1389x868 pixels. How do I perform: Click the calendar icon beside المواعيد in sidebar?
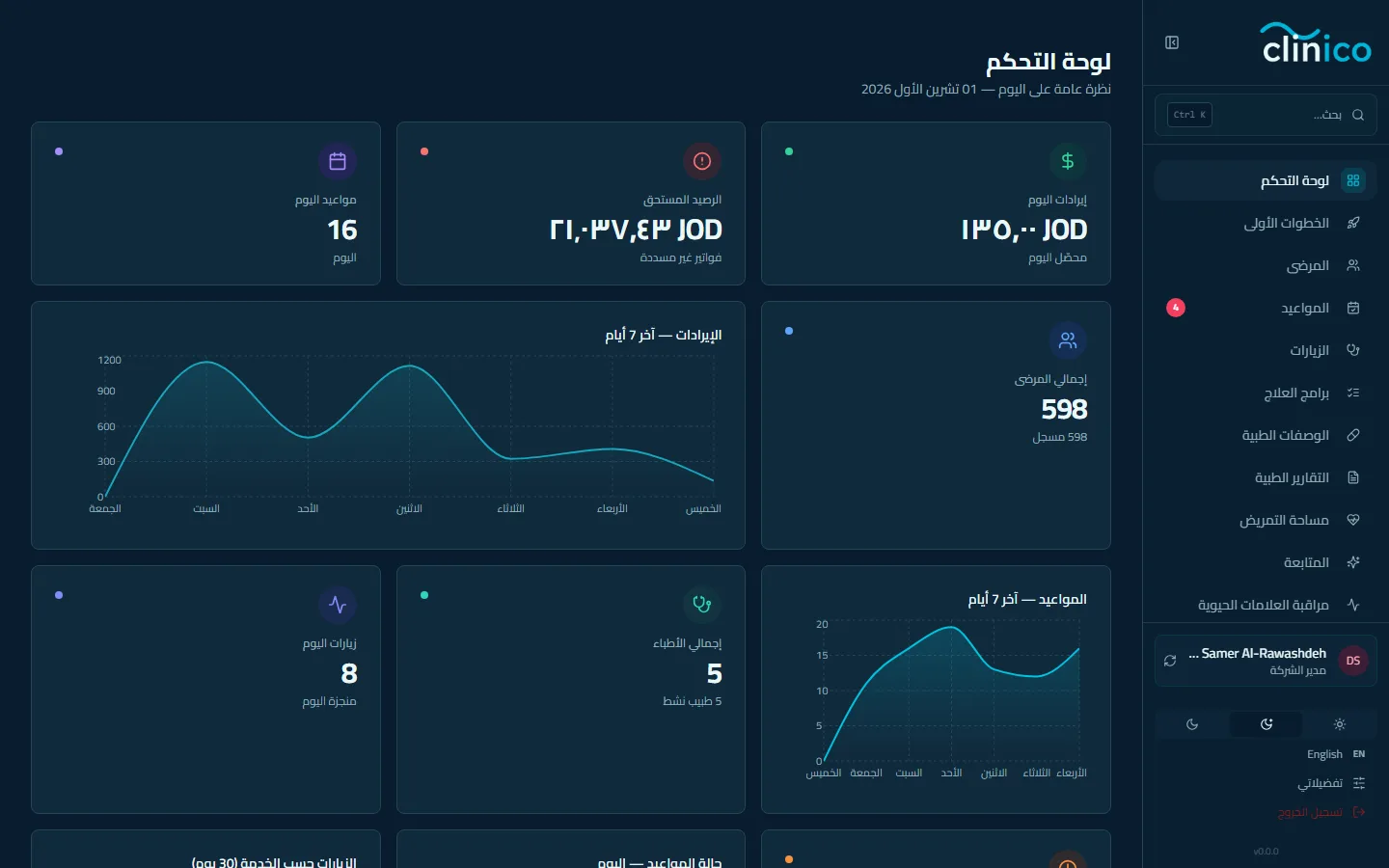[x=1353, y=308]
